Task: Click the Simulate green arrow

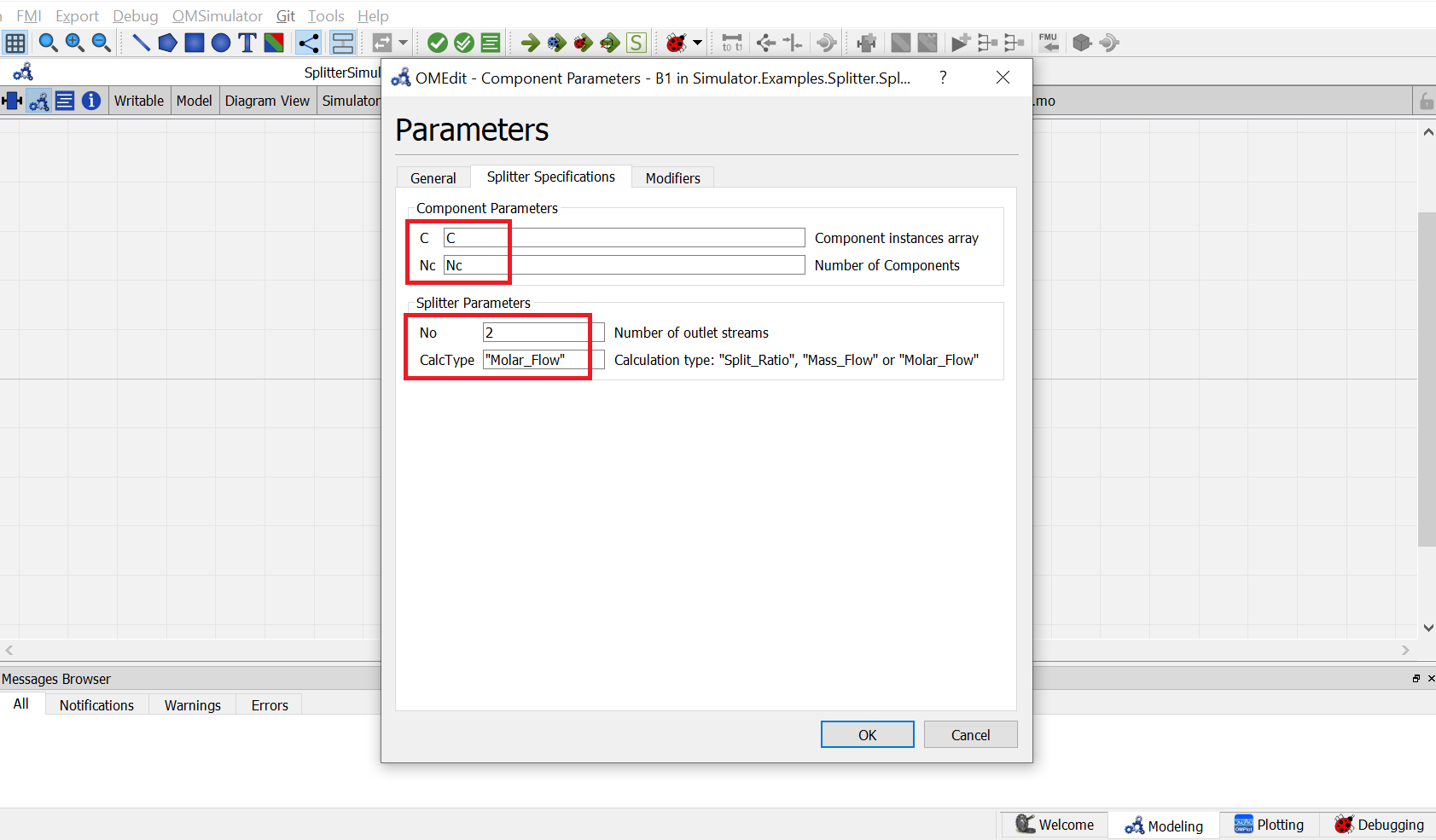Action: coord(530,43)
